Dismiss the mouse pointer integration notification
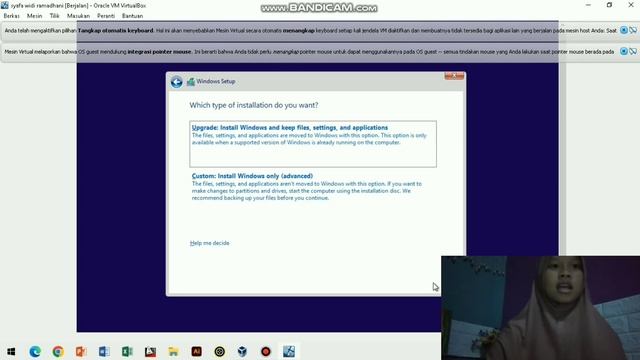This screenshot has width=640, height=360. 624,51
